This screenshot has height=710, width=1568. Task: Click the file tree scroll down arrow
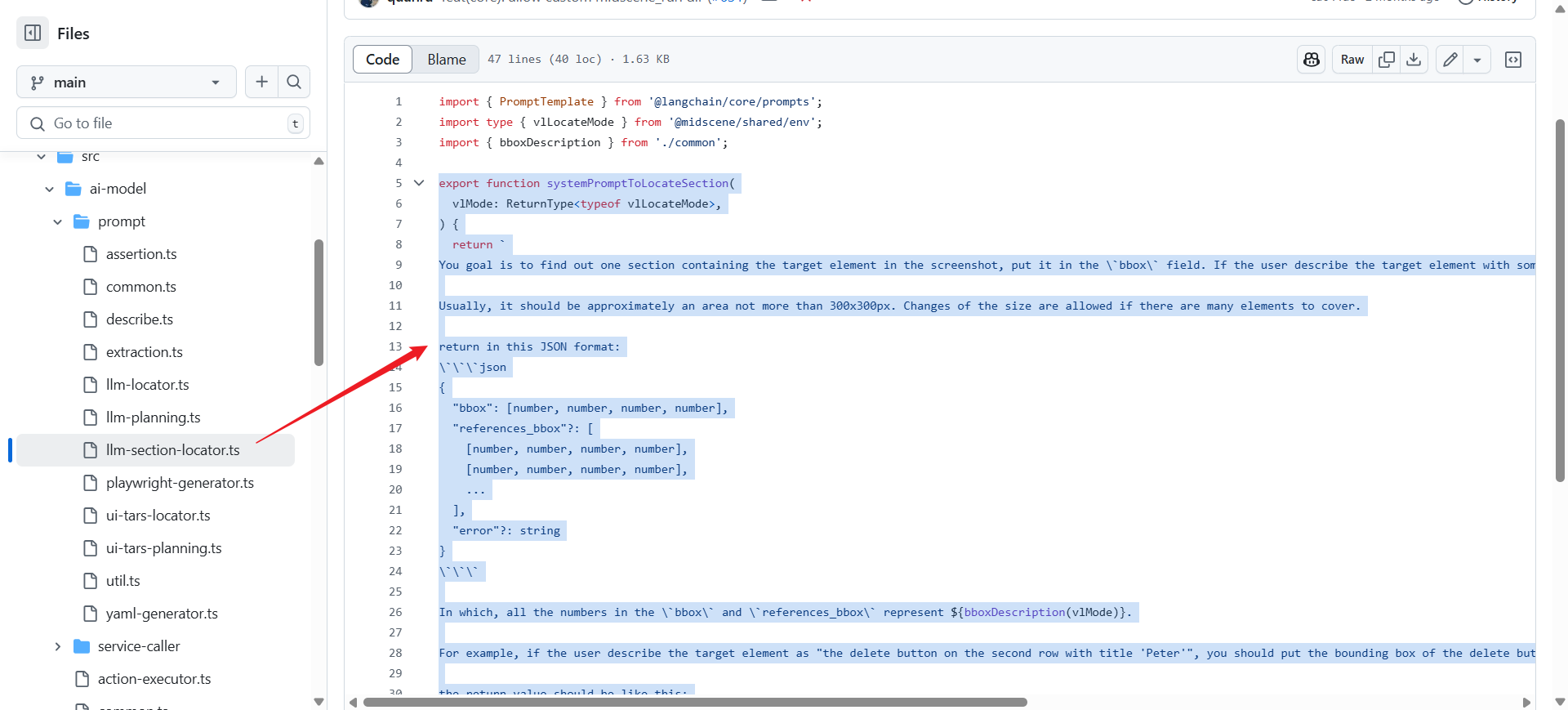[319, 702]
